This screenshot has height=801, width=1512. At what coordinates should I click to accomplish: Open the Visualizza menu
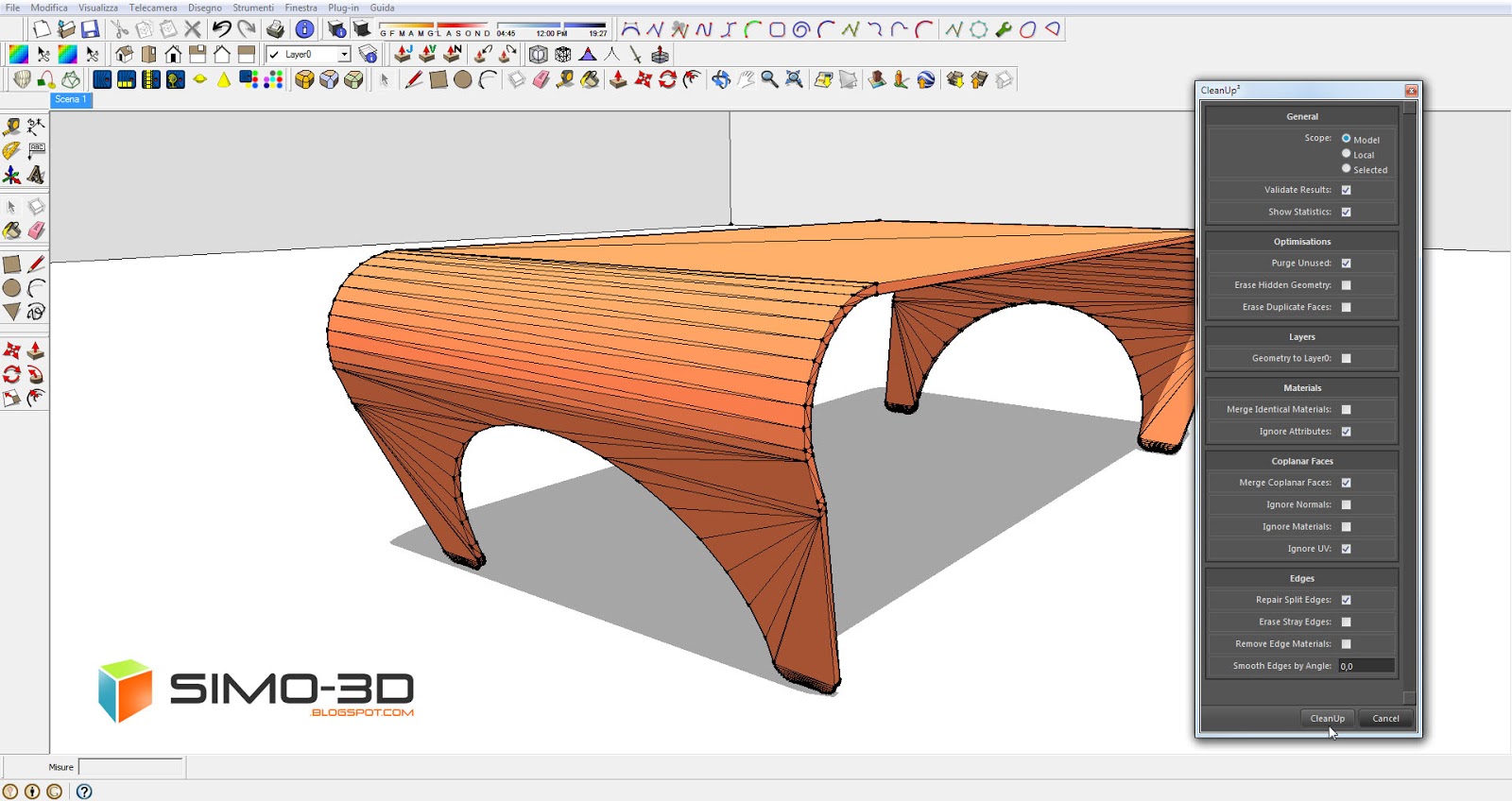[98, 8]
